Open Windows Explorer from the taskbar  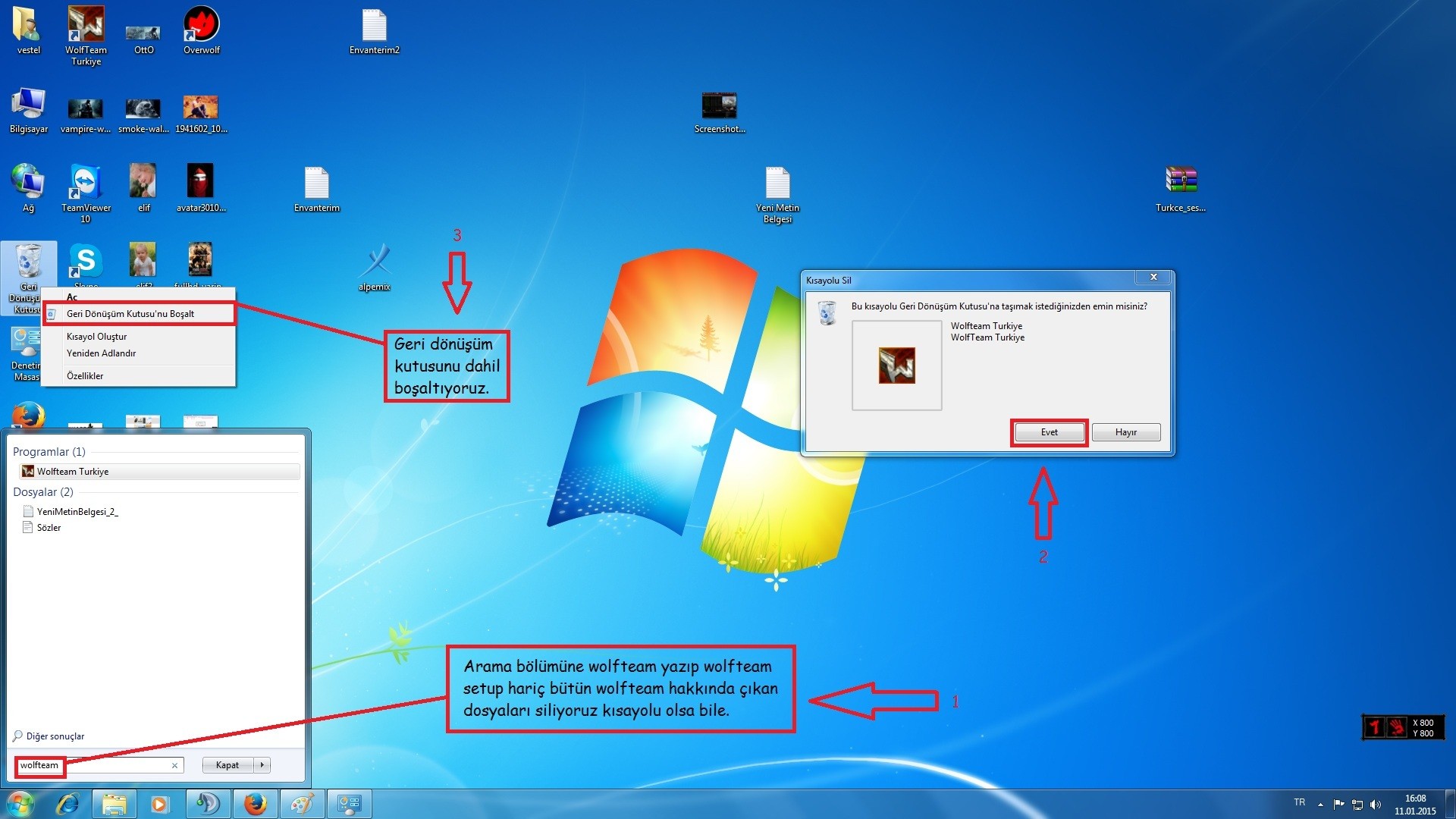tap(114, 804)
